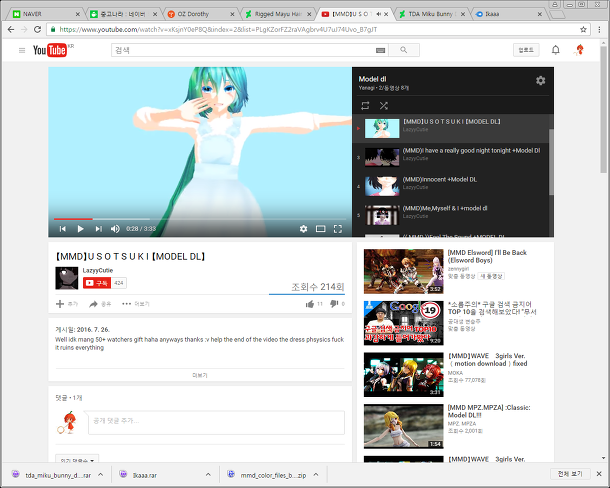Like the video thumbs up

click(x=310, y=304)
